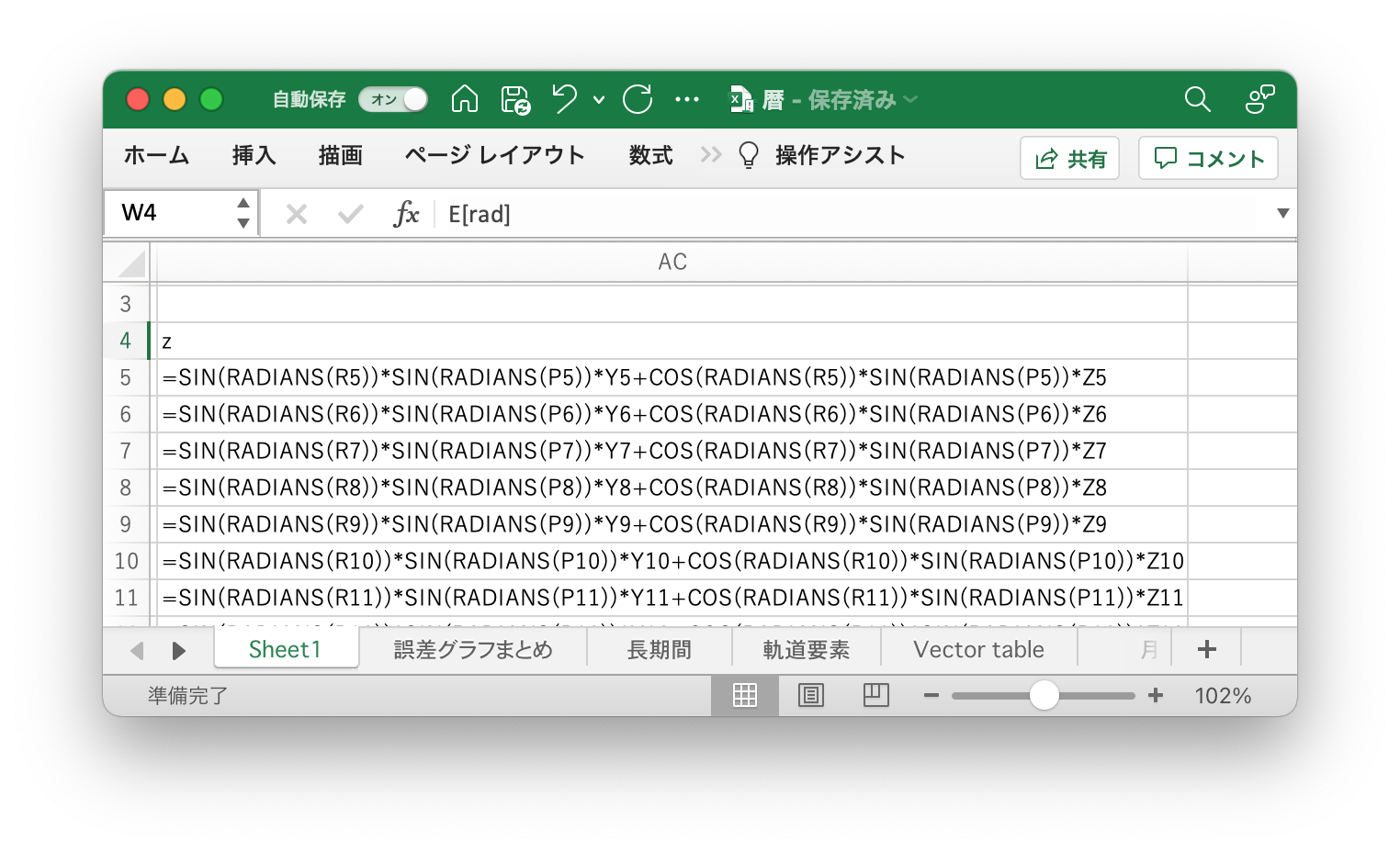Select the formula cell ending in *Z8

pos(672,488)
